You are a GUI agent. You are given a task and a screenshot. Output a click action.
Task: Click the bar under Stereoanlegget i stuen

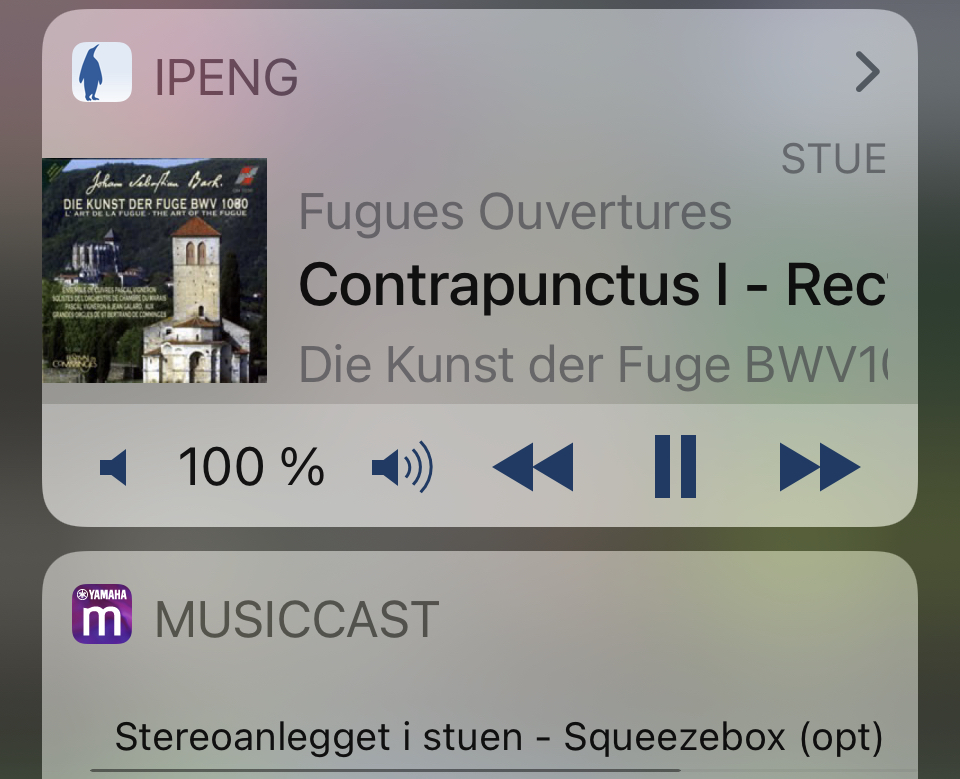[x=385, y=770]
